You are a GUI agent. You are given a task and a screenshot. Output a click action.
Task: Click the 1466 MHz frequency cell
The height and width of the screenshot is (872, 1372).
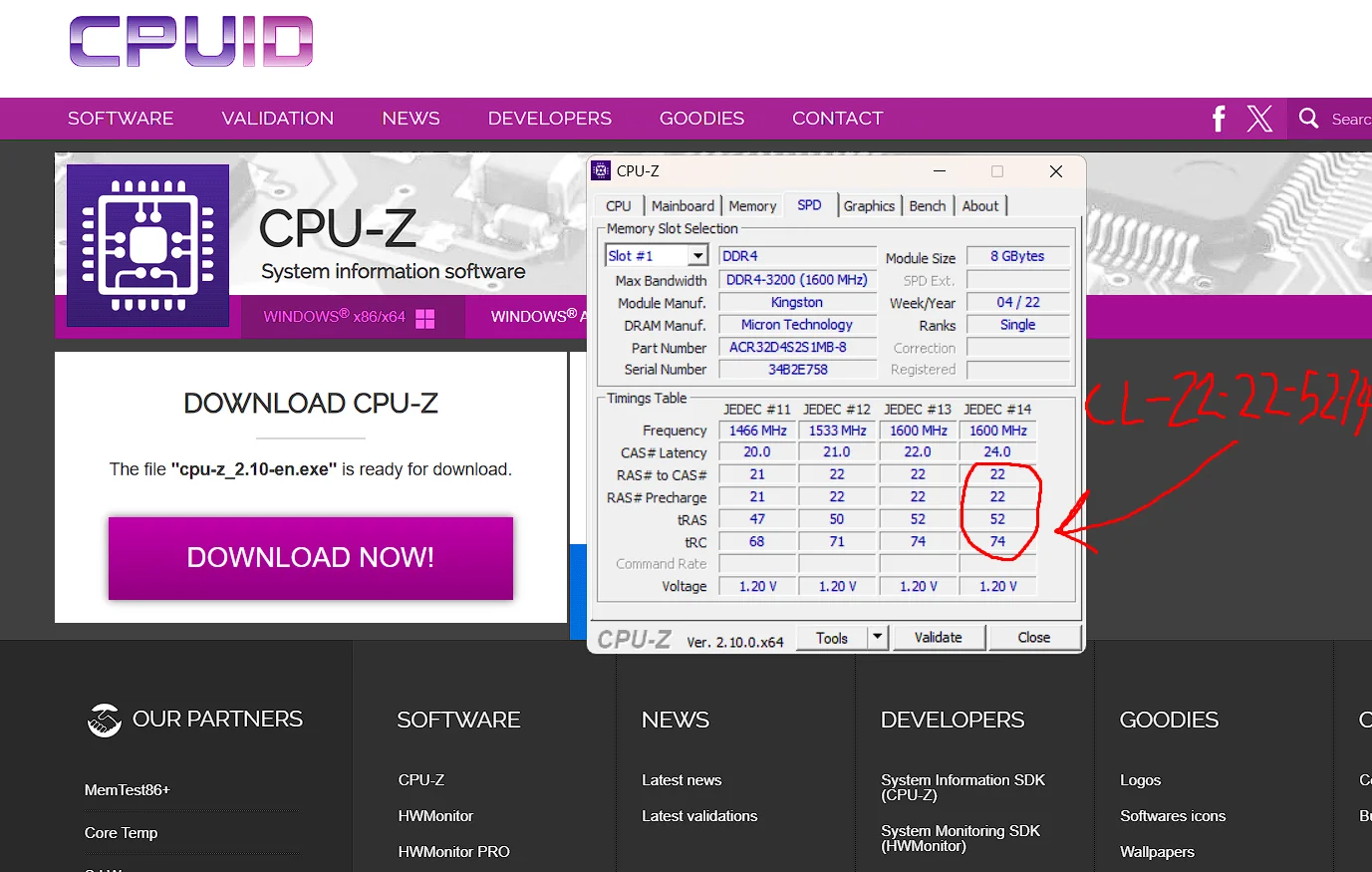tap(757, 431)
